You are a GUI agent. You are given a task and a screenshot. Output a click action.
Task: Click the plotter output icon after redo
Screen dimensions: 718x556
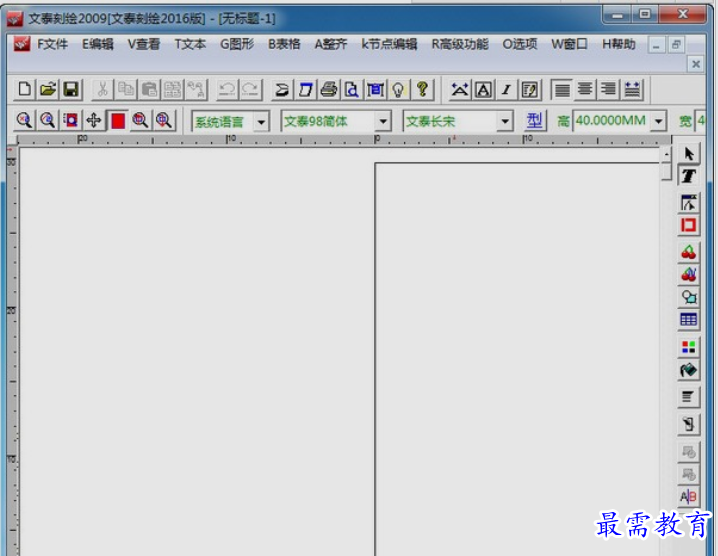tap(282, 89)
